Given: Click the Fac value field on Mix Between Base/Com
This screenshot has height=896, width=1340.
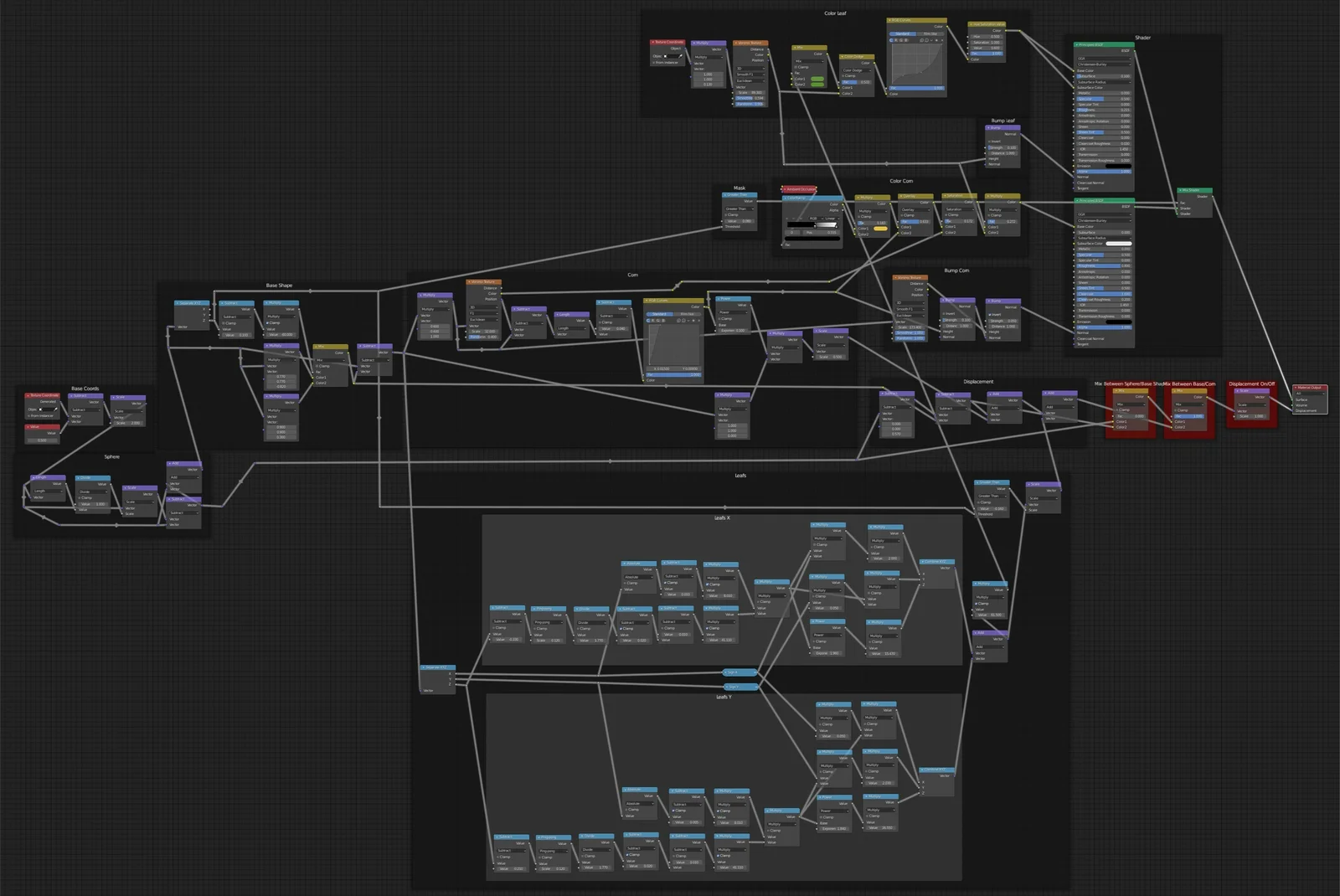Looking at the screenshot, I should point(1188,416).
